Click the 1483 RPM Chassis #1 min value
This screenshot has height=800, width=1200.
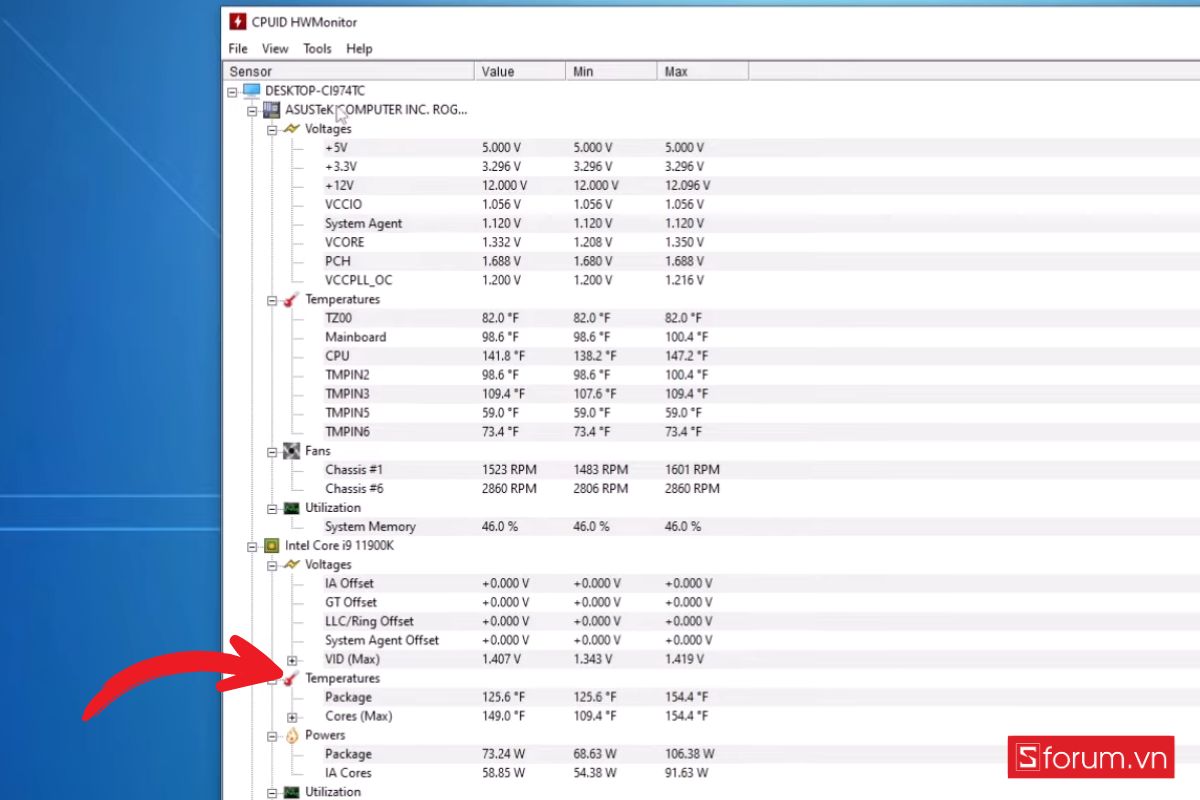[601, 470]
